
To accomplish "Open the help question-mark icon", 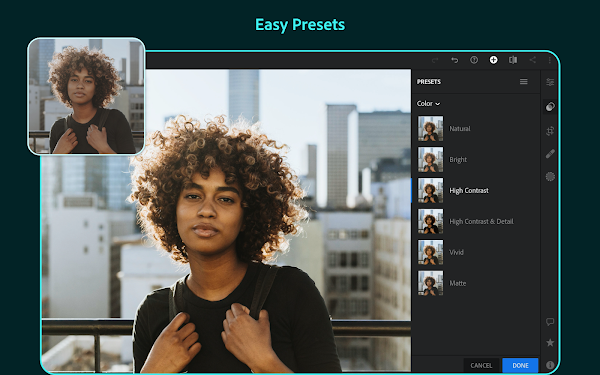I will click(x=474, y=60).
